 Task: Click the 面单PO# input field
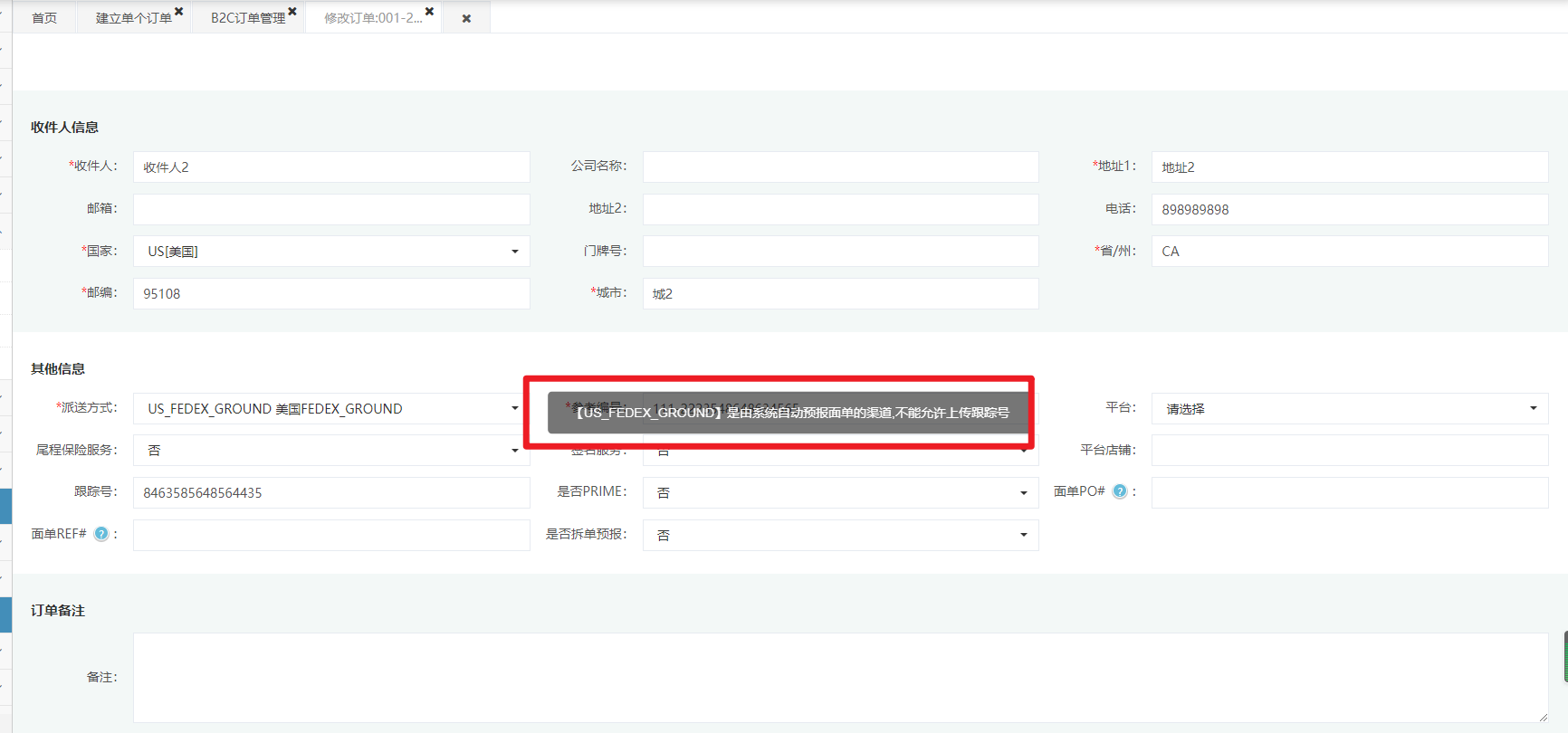[1350, 492]
